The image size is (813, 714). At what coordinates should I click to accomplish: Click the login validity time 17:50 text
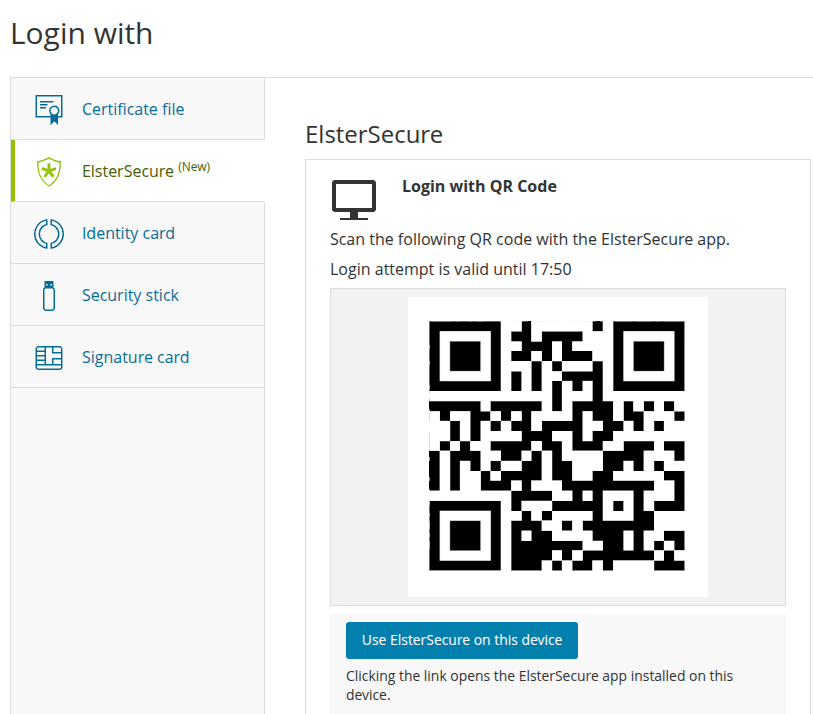551,270
